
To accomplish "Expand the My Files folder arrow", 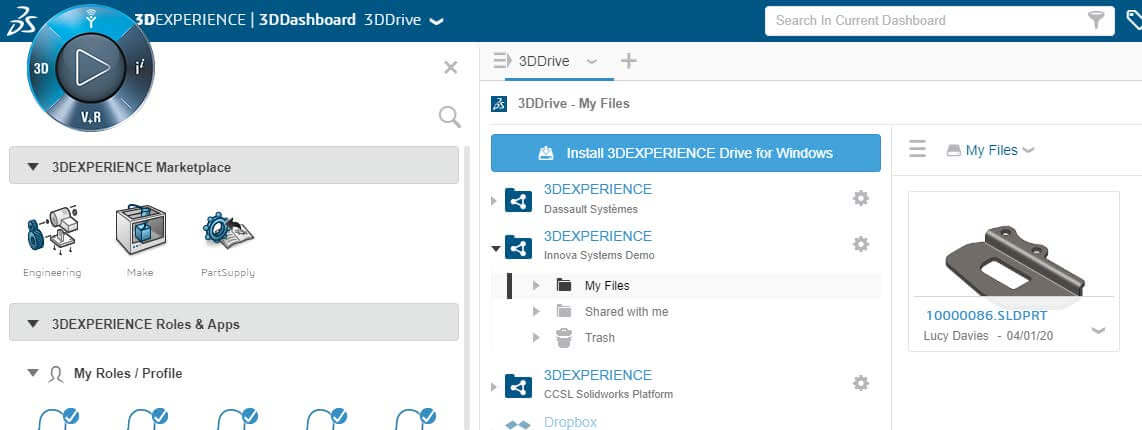I will 537,286.
